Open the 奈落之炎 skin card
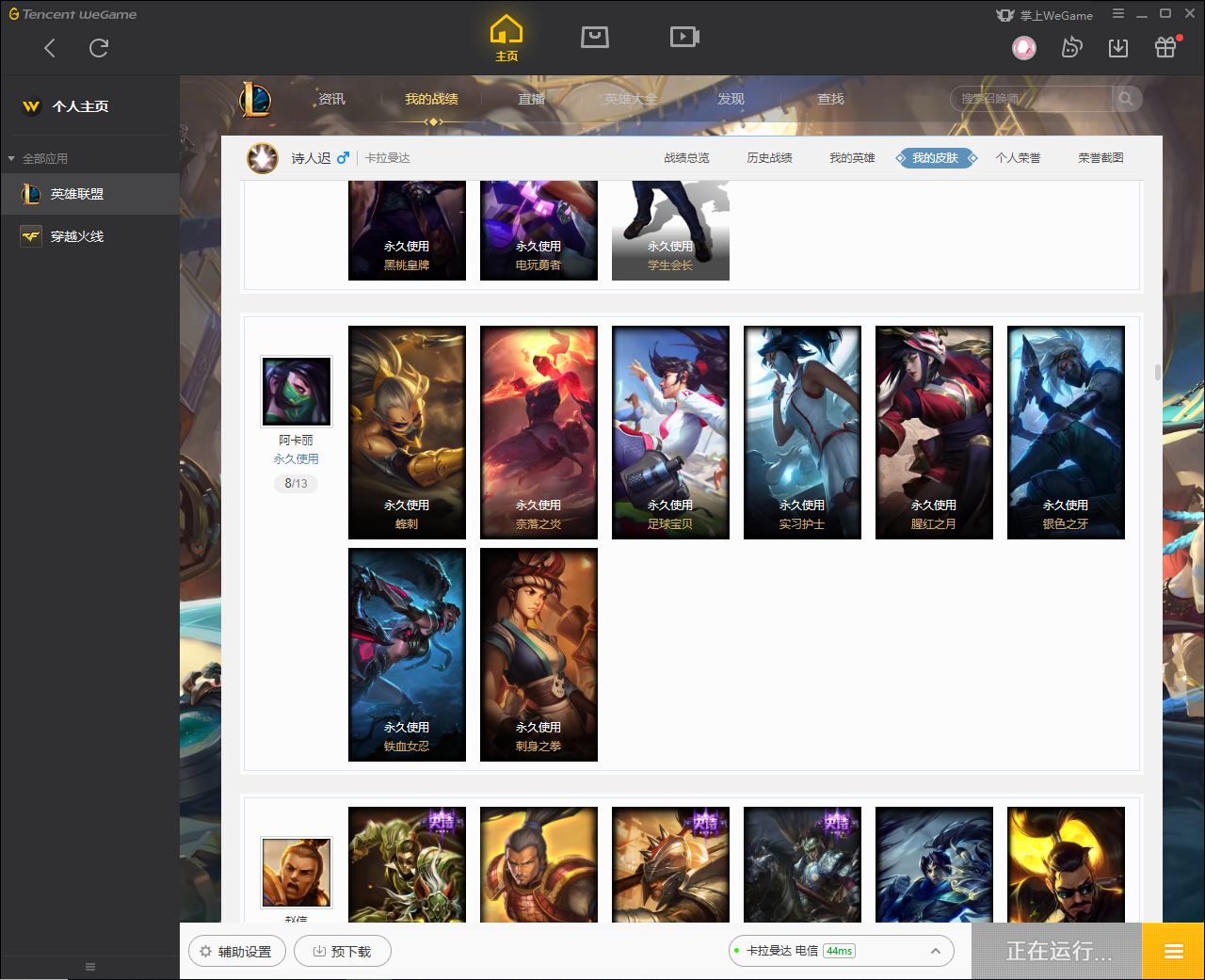 click(538, 433)
